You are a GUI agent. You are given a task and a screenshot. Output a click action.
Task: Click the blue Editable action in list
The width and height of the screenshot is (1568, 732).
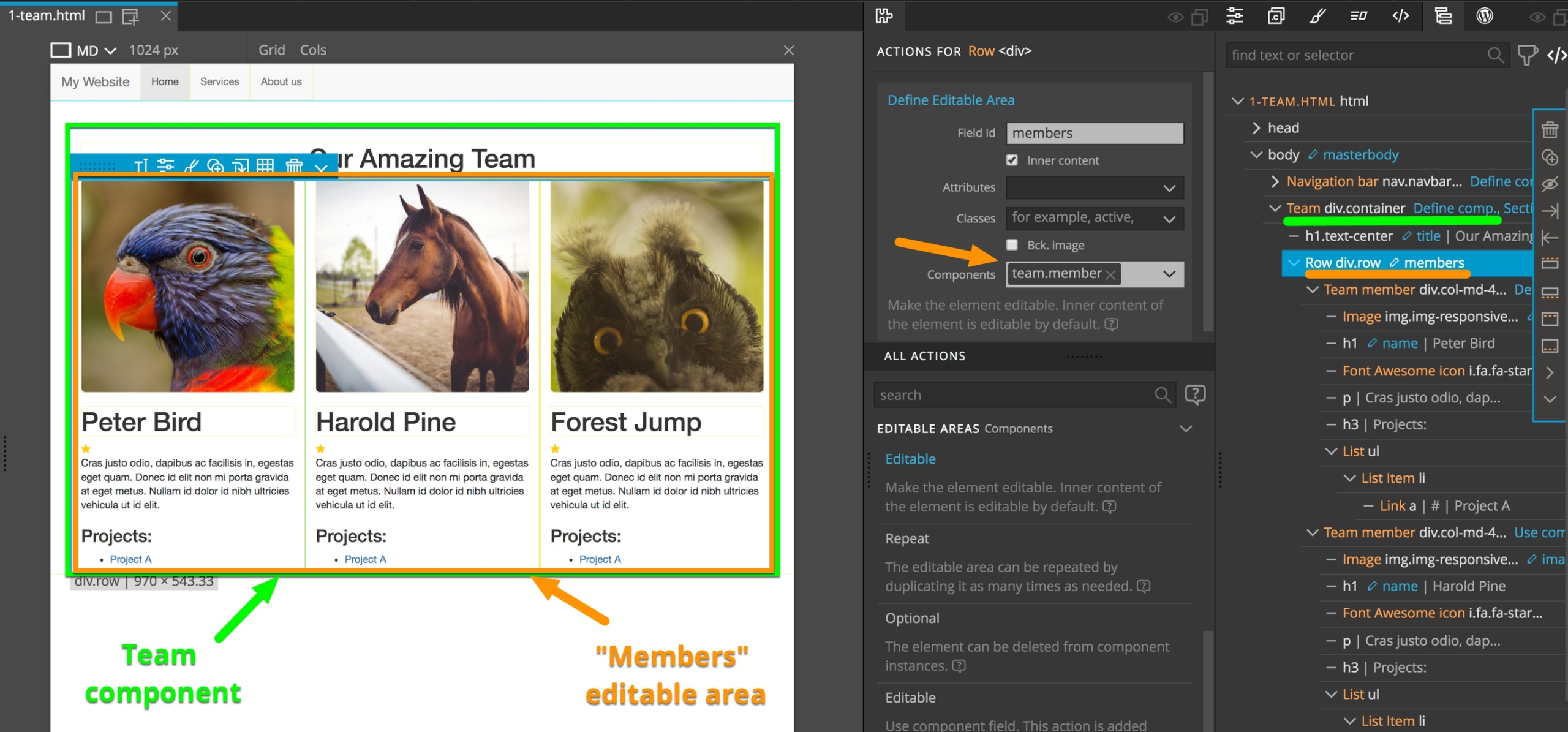point(910,459)
